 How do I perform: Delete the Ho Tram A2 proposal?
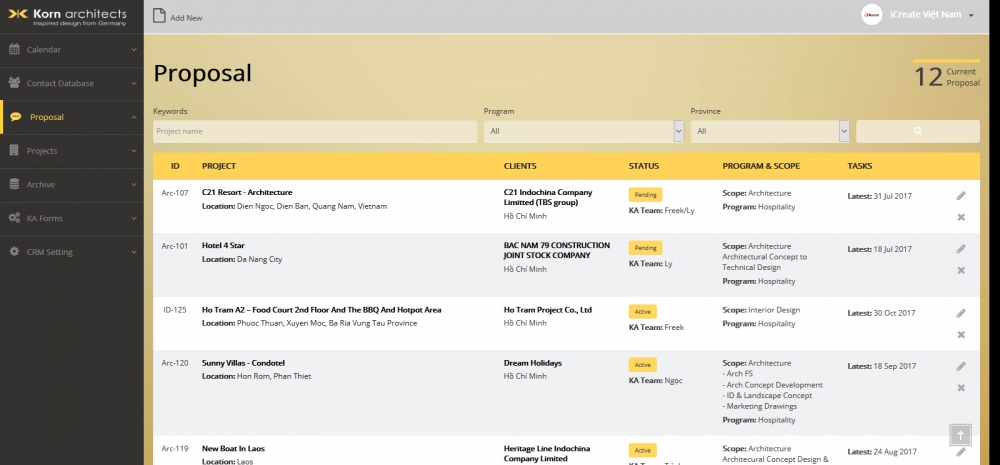pos(961,335)
